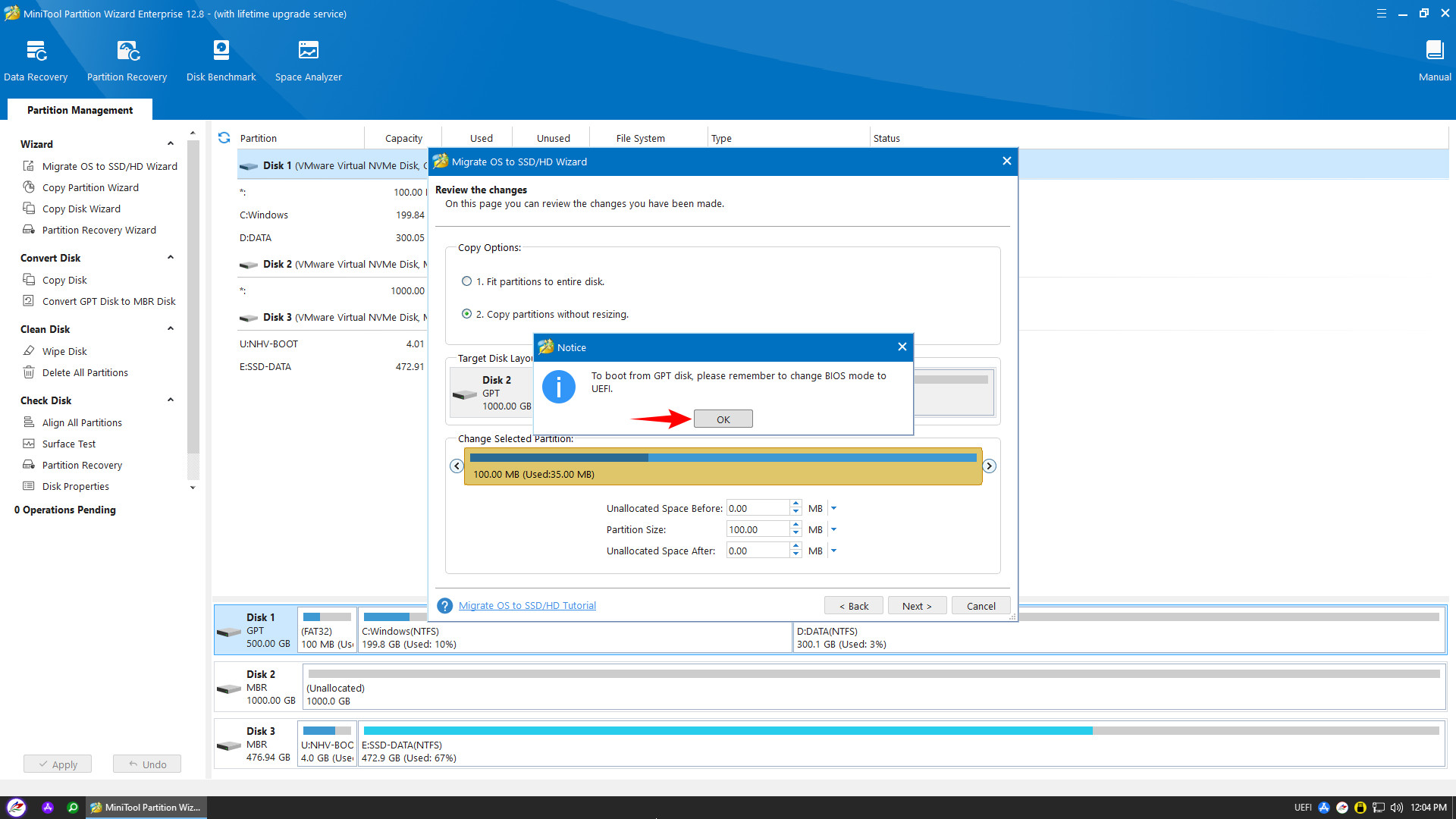Click the help question mark icon in wizard
Viewport: 1456px width, 819px height.
click(x=445, y=606)
